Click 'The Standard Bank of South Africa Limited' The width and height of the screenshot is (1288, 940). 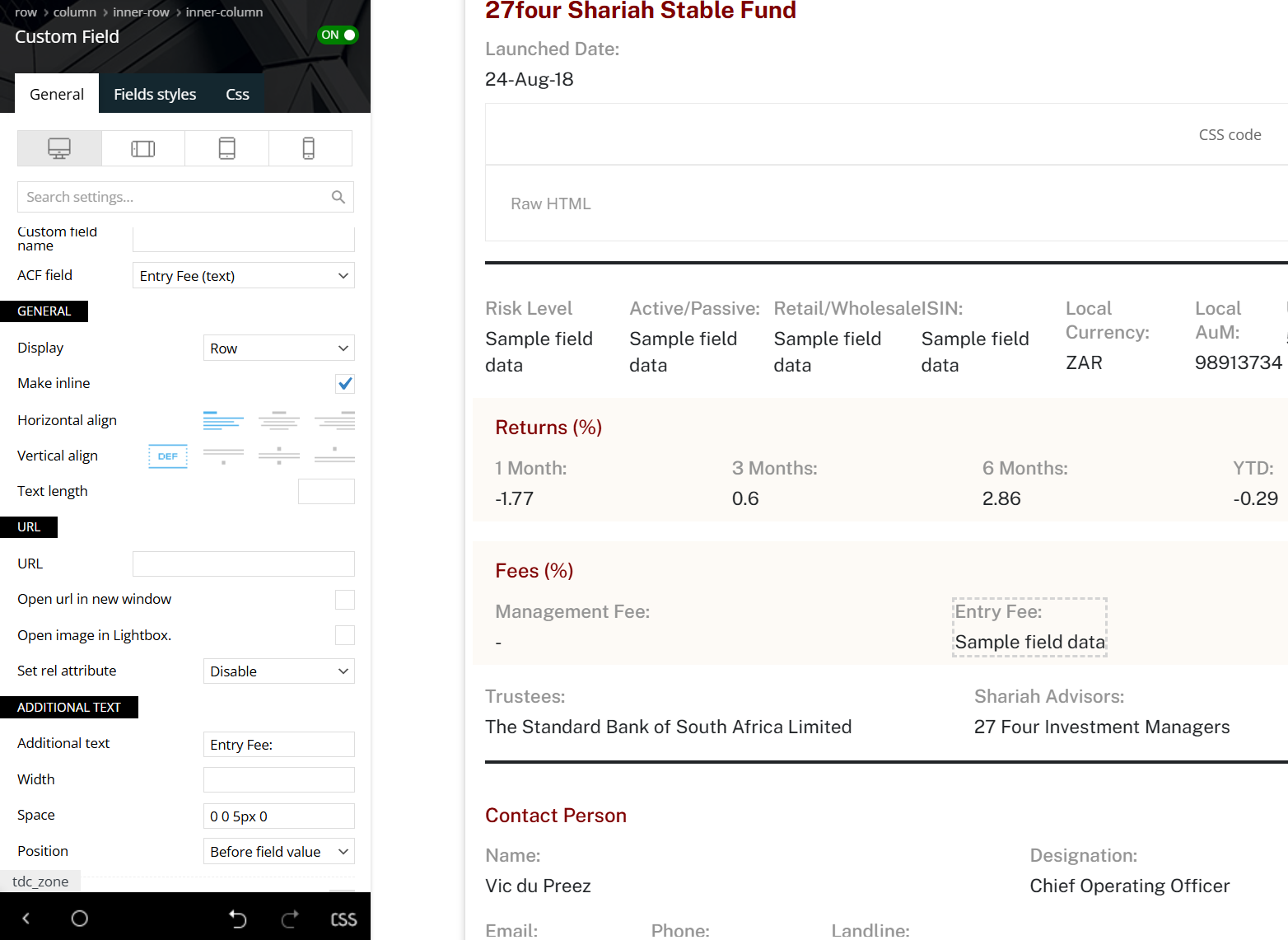669,727
